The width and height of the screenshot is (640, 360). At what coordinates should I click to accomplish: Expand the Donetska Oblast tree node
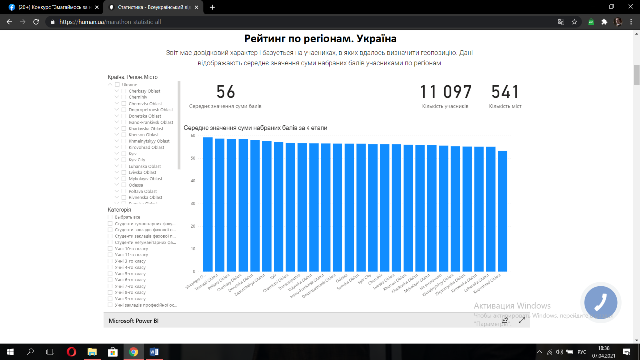coord(117,116)
